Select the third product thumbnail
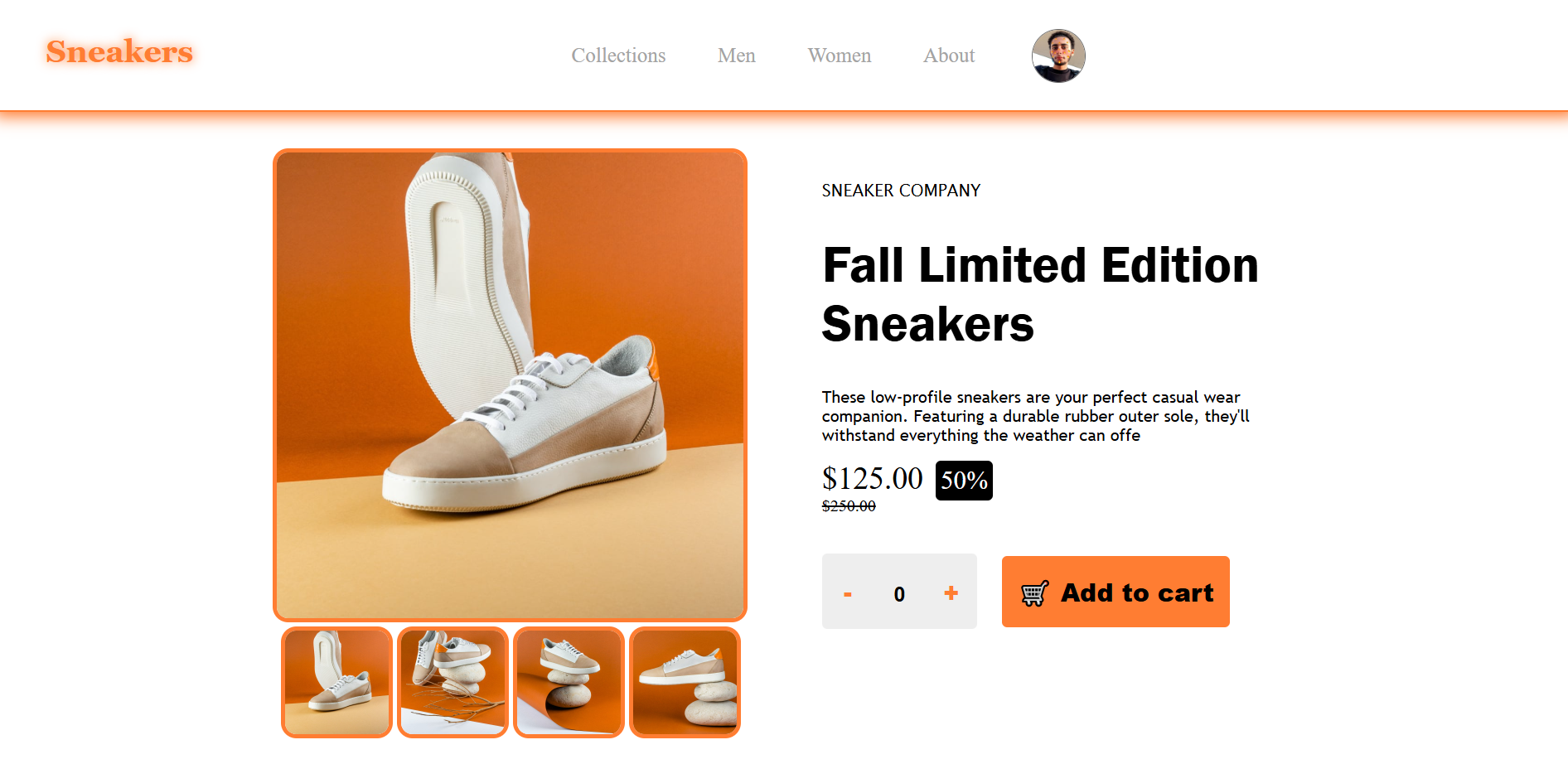The height and width of the screenshot is (764, 1568). 569,682
